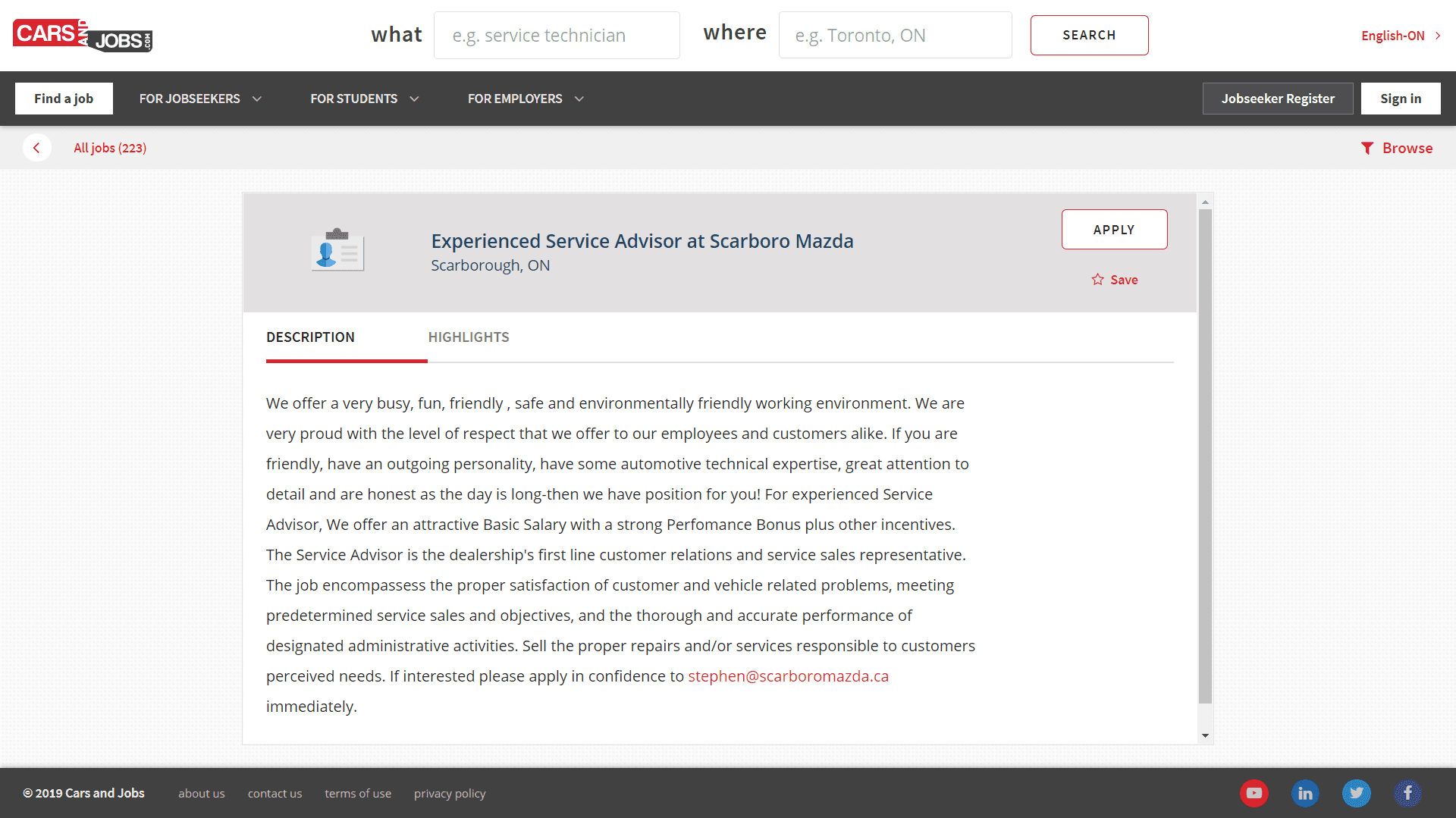
Task: Expand the For Jobseekers menu
Action: pos(200,99)
